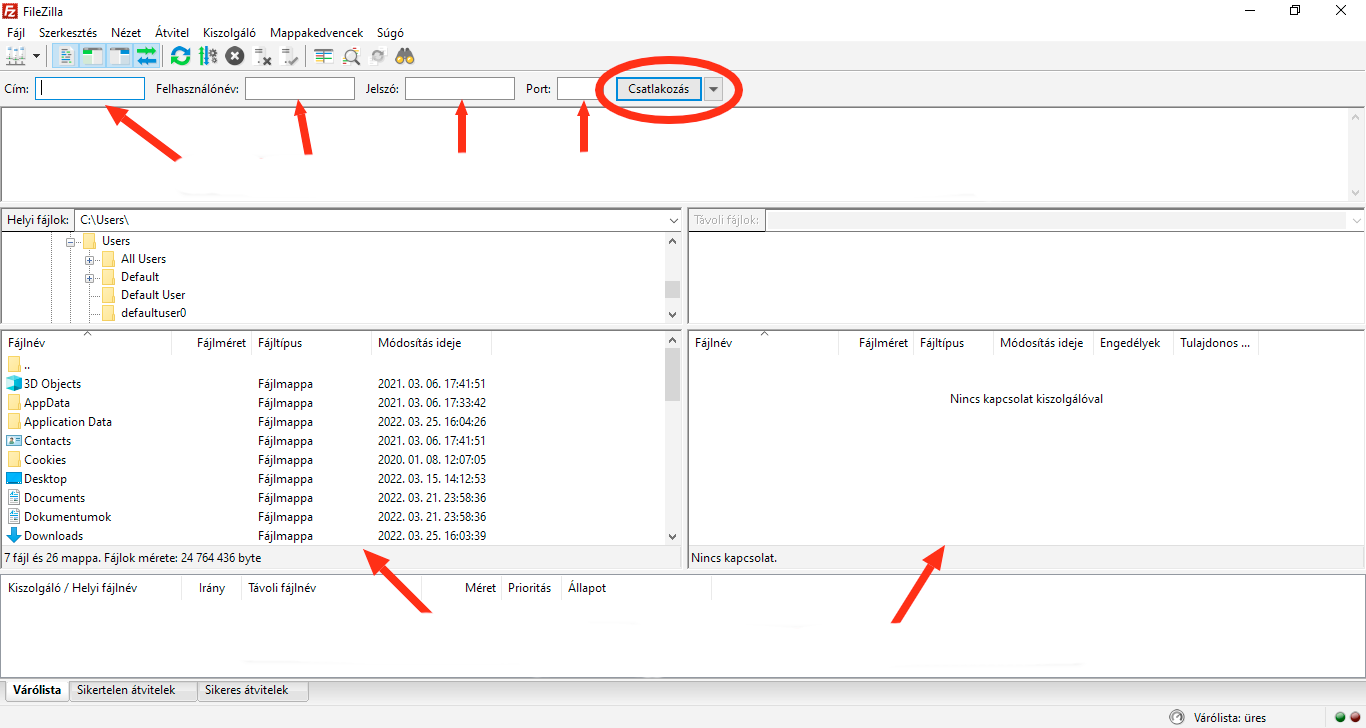Screen dimensions: 1366x728
Task: Collapse the Users folder tree node
Action: click(x=72, y=241)
